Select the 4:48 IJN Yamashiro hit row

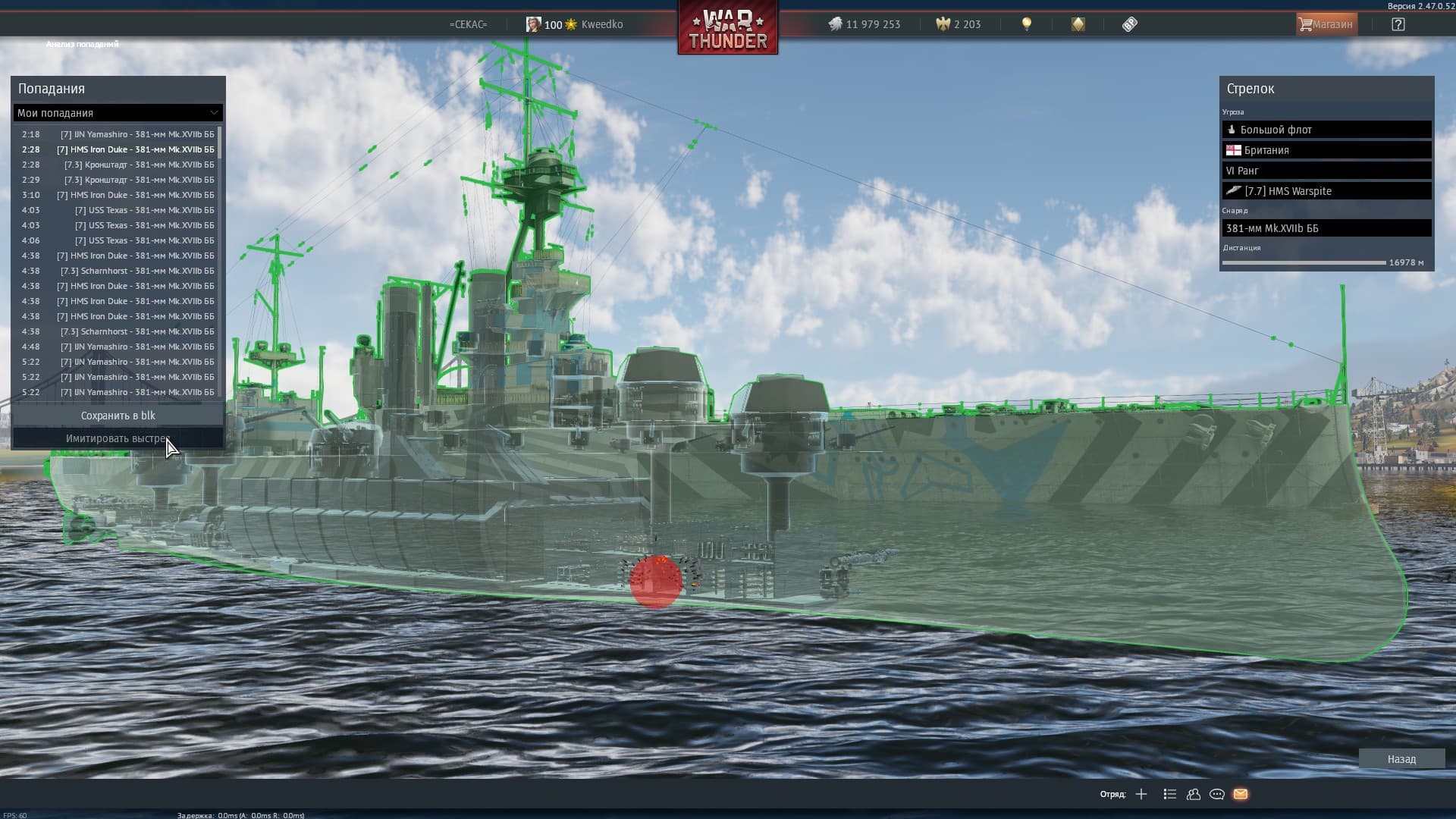coord(117,347)
